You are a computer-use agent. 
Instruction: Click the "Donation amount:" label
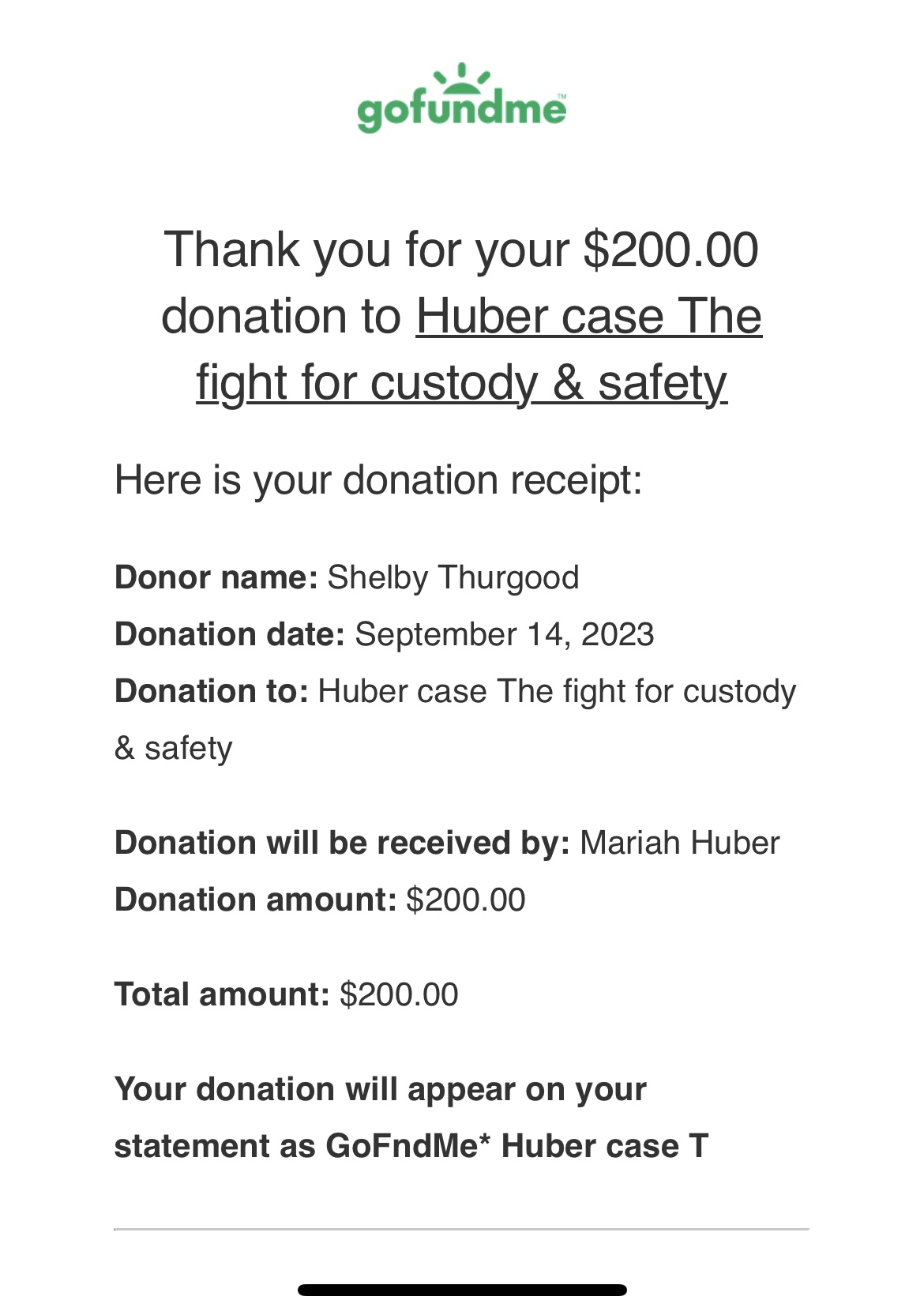pyautogui.click(x=255, y=900)
